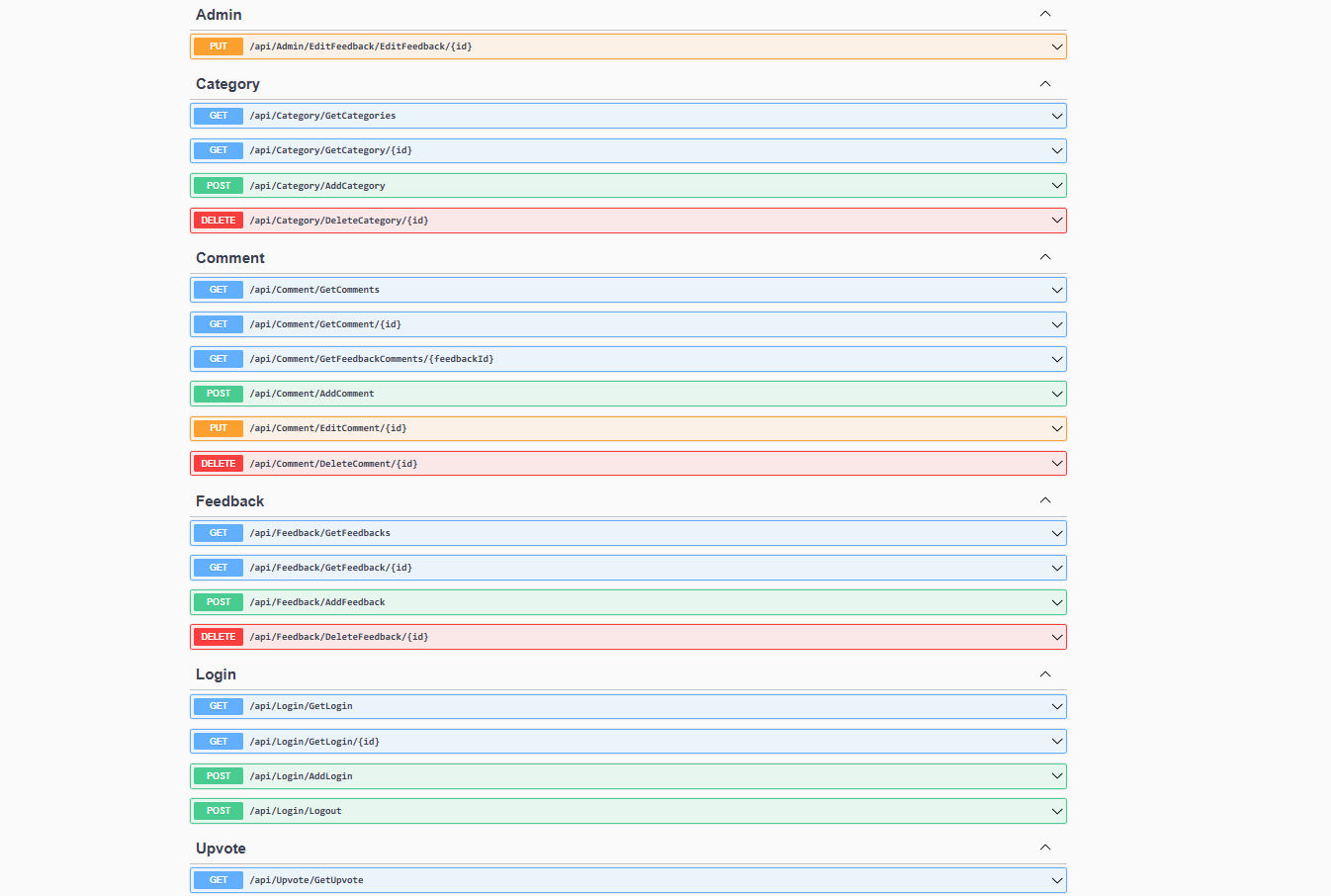Collapse the Admin section chevron

coord(1045,14)
